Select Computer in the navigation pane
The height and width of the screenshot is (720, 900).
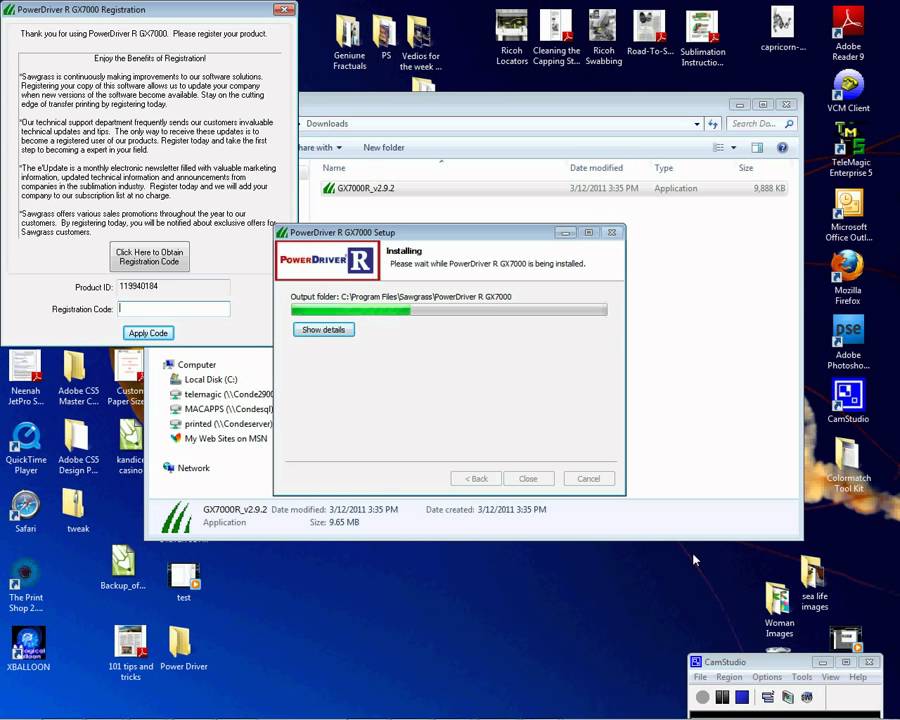[x=189, y=365]
